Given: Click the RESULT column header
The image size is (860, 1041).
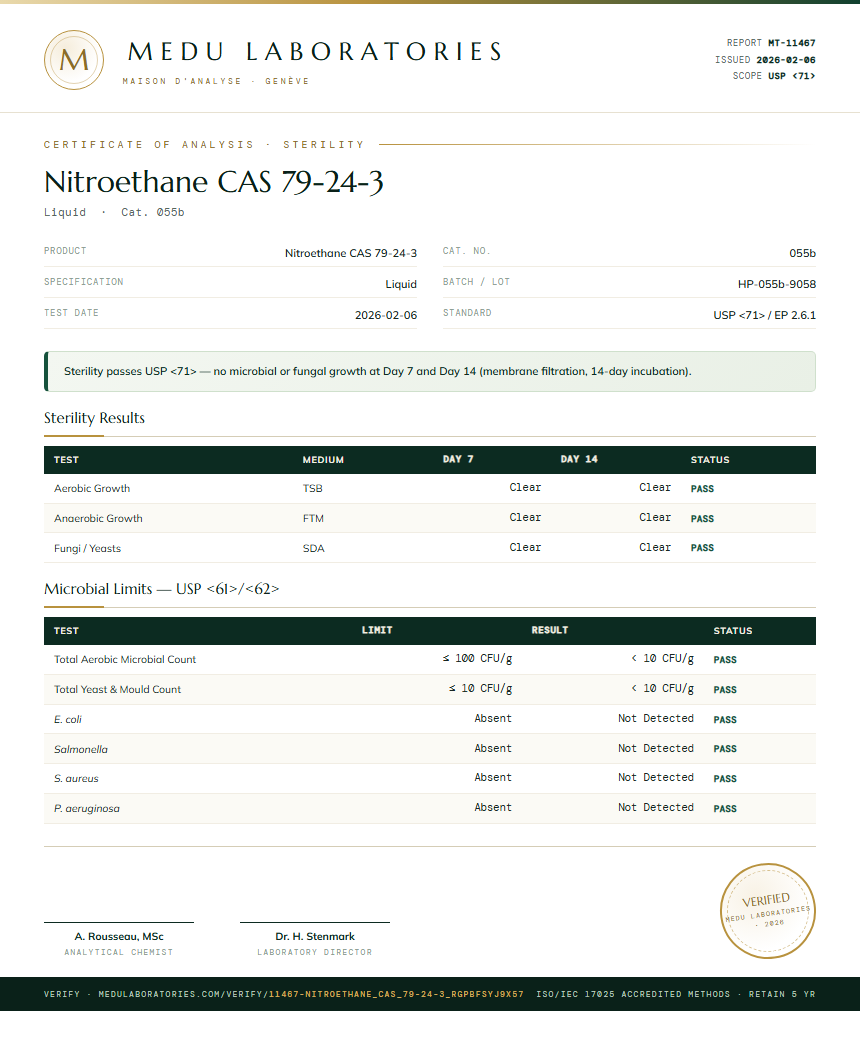Looking at the screenshot, I should 550,631.
